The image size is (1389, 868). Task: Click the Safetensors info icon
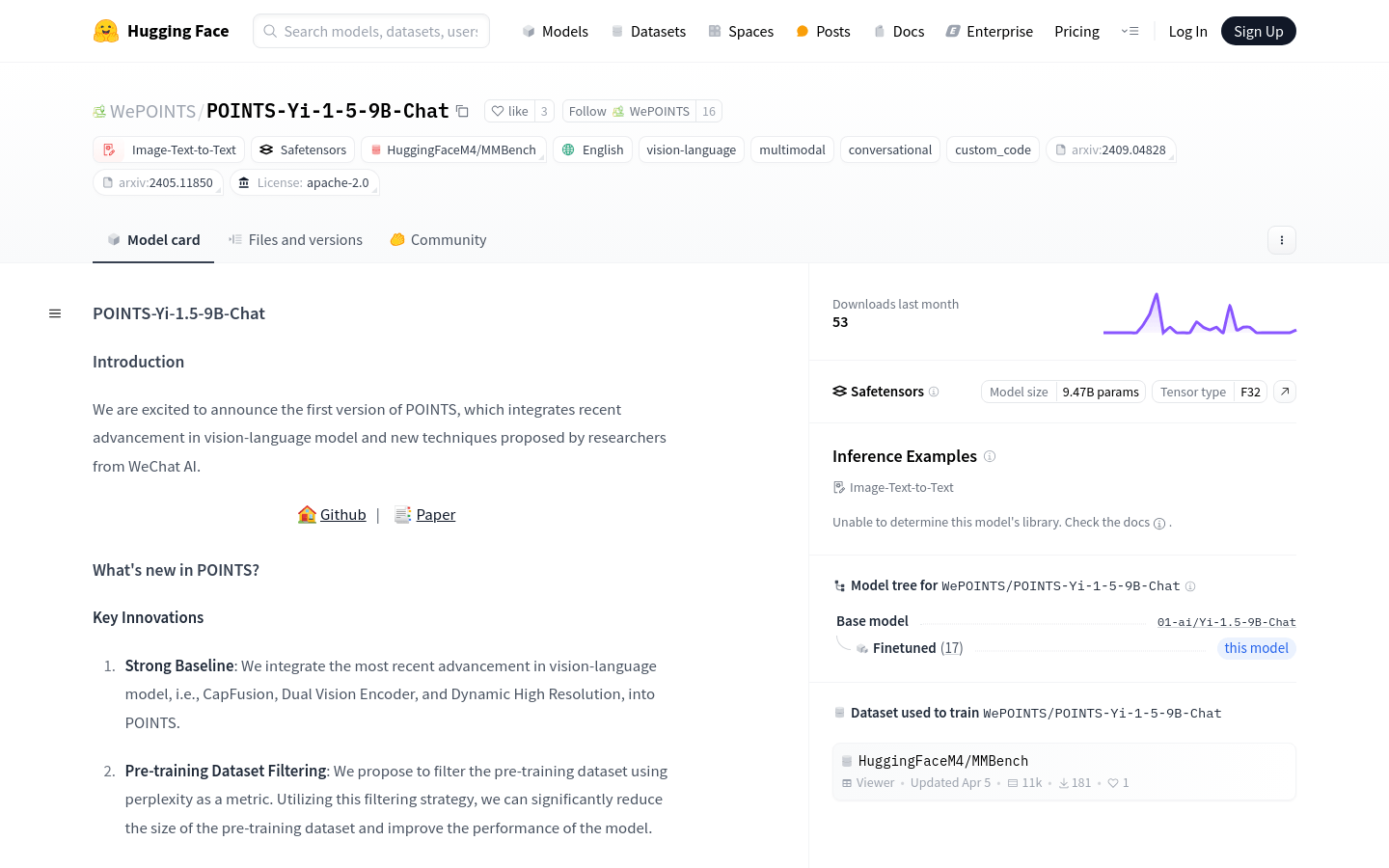(x=934, y=392)
